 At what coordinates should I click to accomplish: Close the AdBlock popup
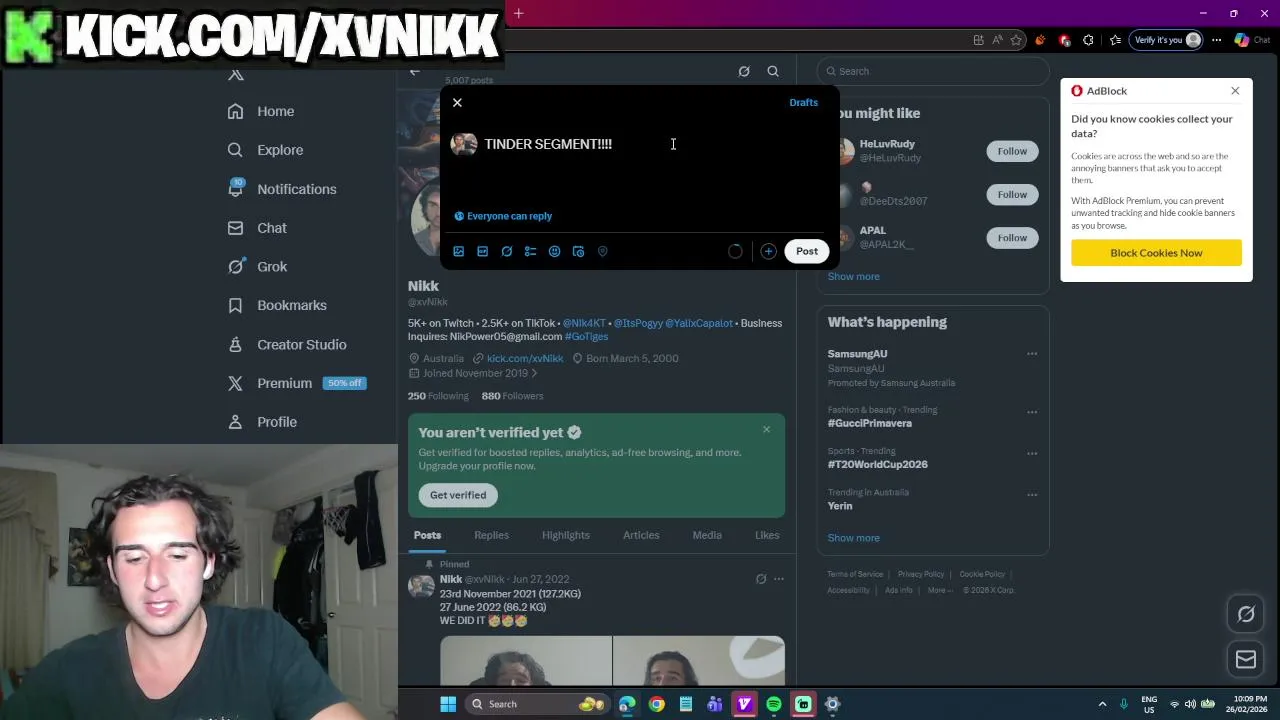coord(1235,91)
